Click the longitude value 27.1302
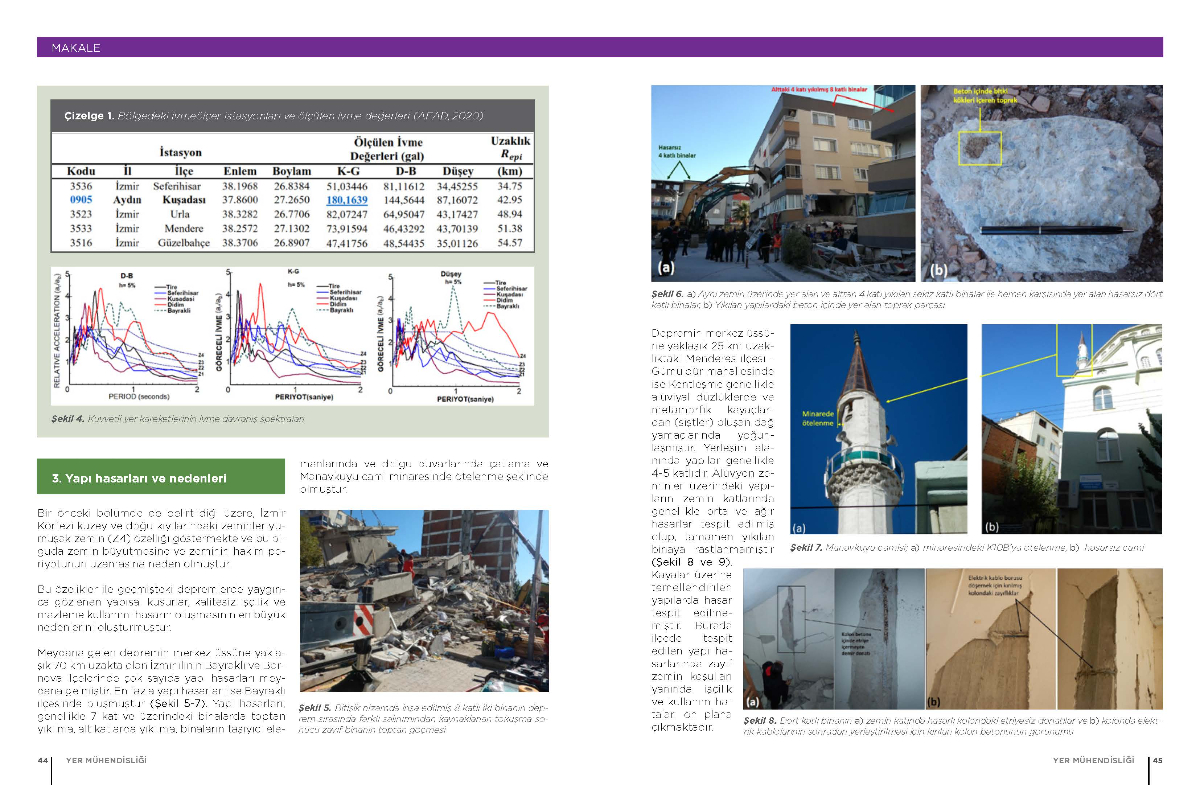 click(x=293, y=228)
